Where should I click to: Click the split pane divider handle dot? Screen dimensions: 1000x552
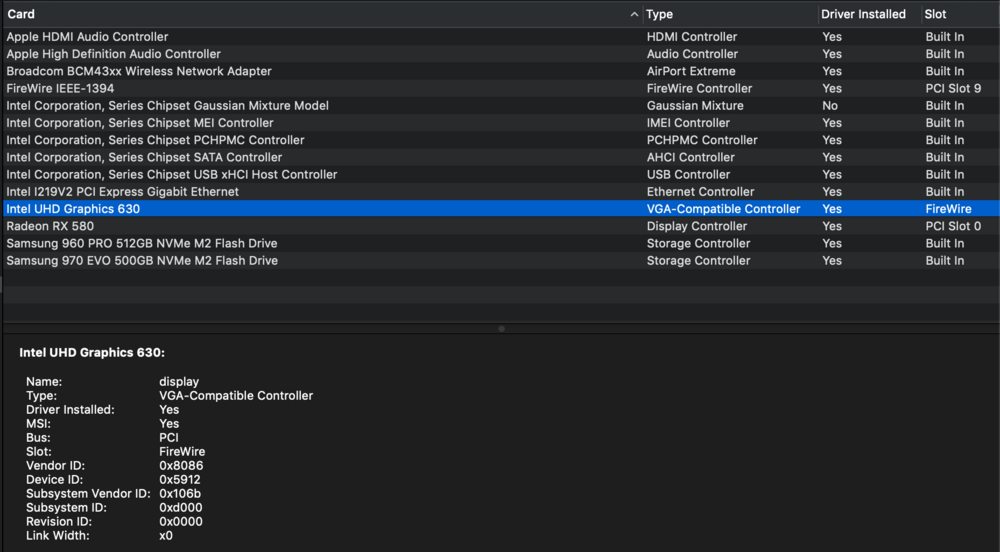pyautogui.click(x=501, y=328)
